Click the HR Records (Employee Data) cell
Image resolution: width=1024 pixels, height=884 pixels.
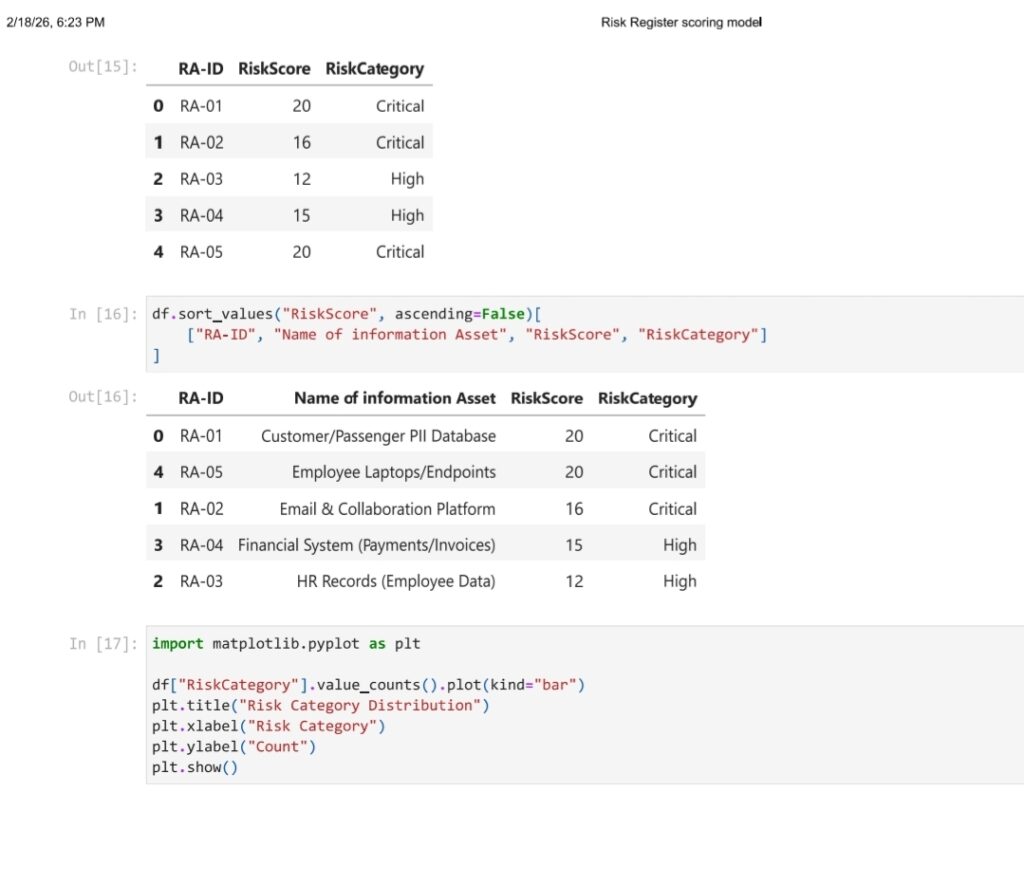[395, 581]
